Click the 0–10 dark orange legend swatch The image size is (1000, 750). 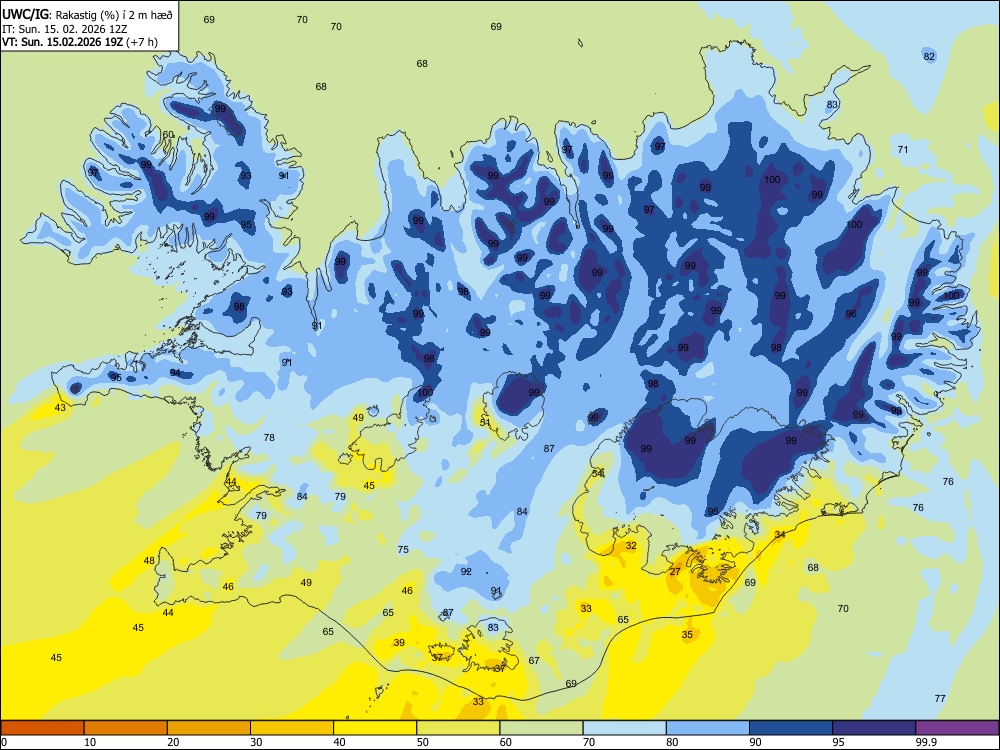pos(42,728)
